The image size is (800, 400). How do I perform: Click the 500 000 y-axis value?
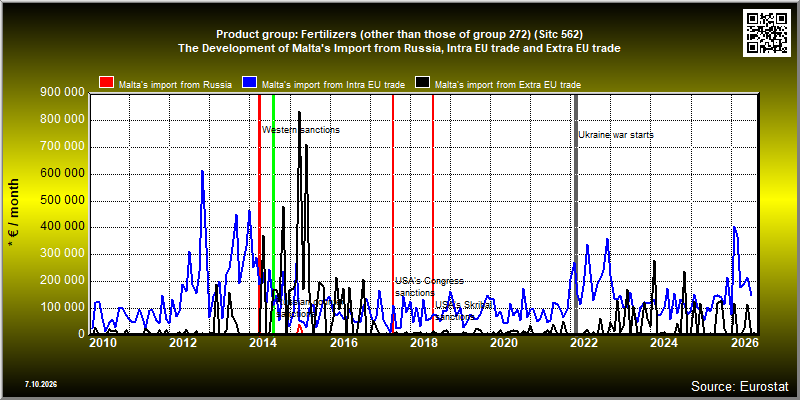pos(61,201)
